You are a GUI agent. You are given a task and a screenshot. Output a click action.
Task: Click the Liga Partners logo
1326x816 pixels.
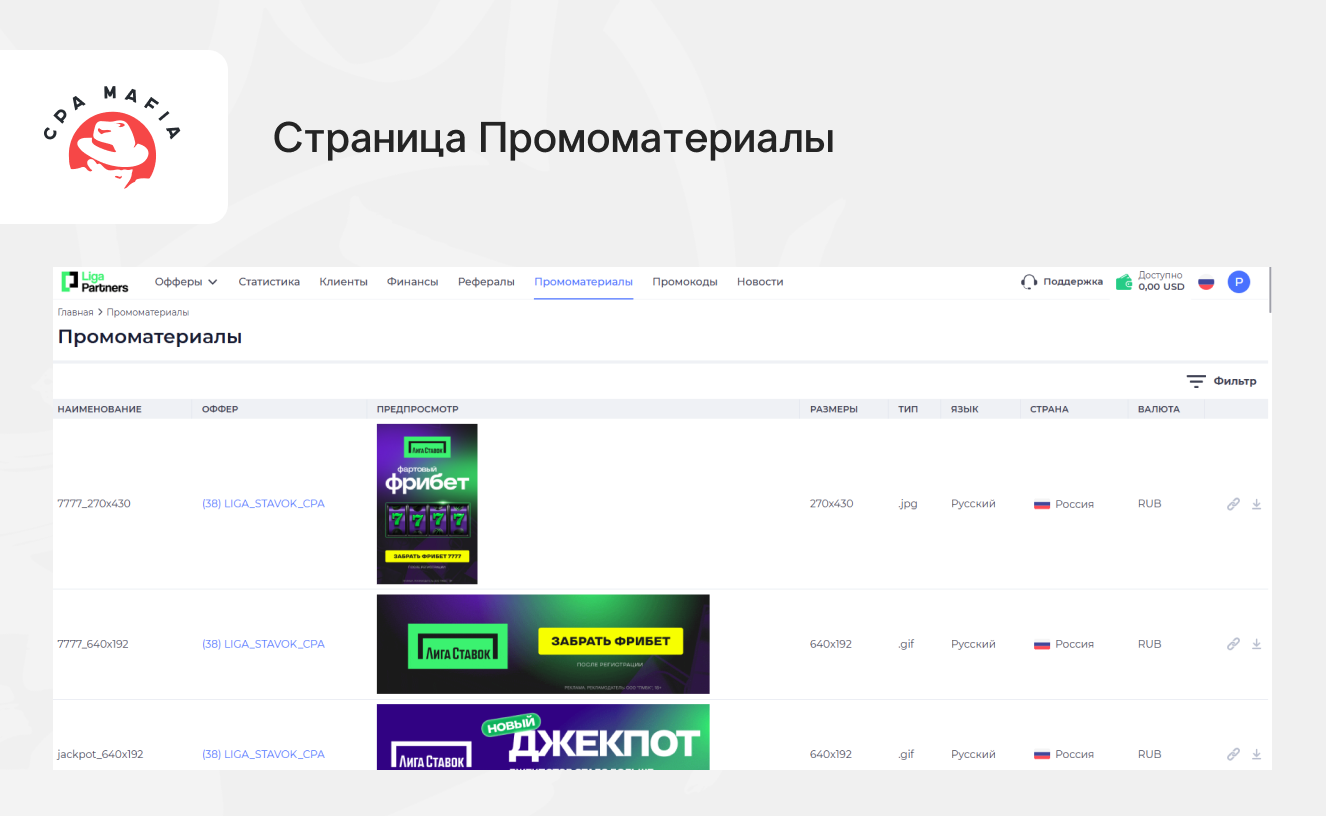(x=95, y=282)
